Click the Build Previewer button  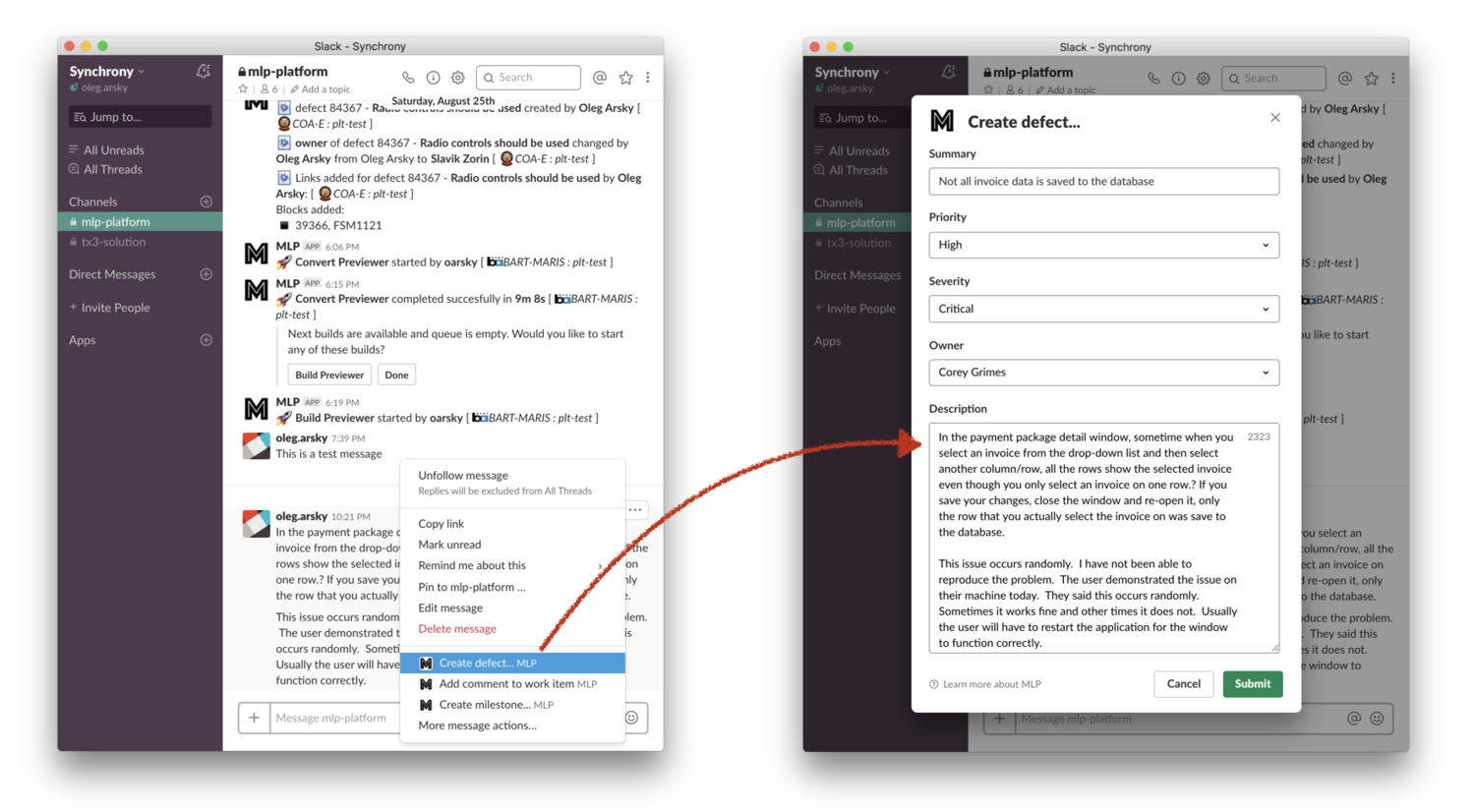click(328, 375)
